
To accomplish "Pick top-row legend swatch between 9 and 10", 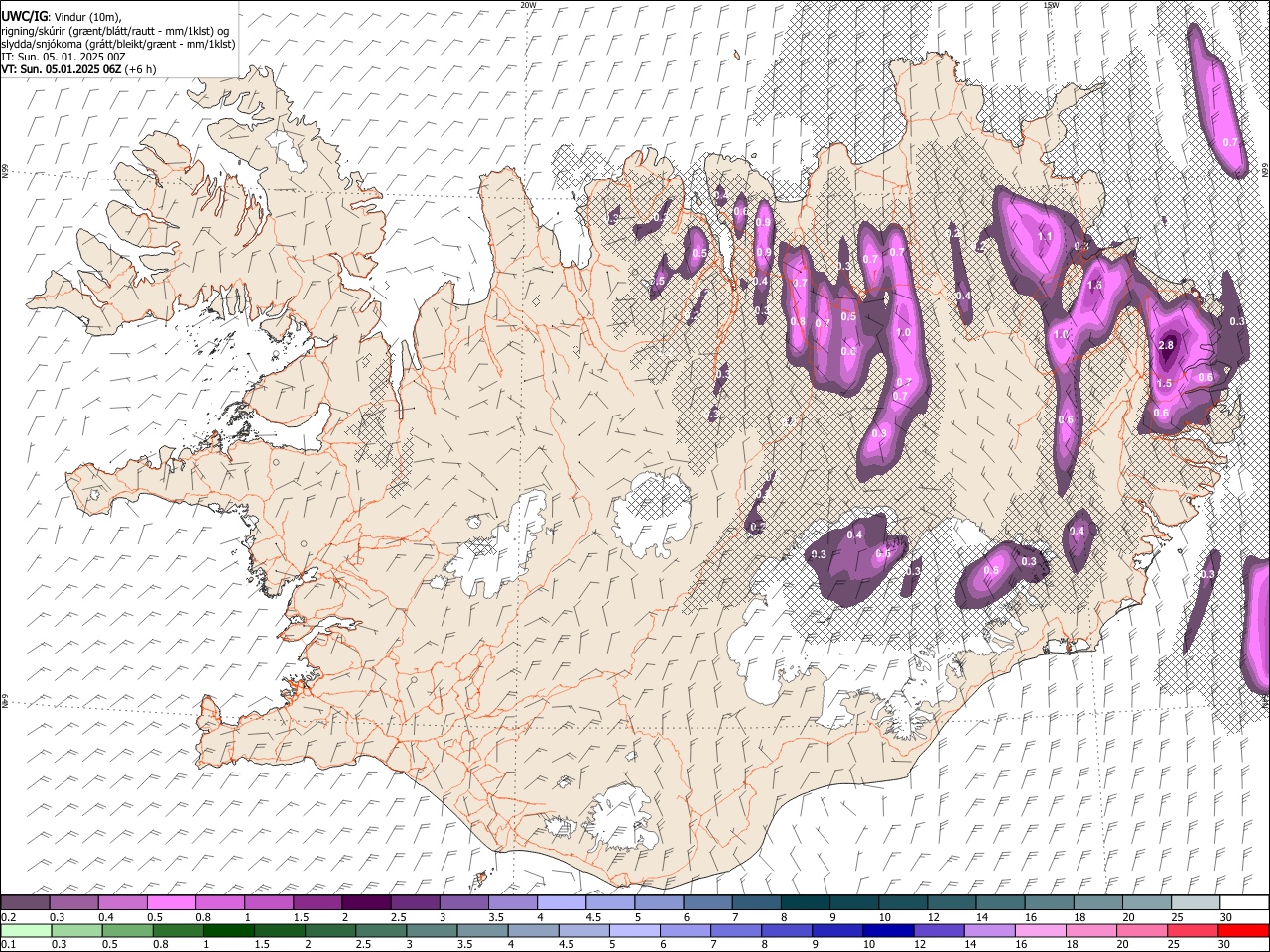I will point(853,902).
